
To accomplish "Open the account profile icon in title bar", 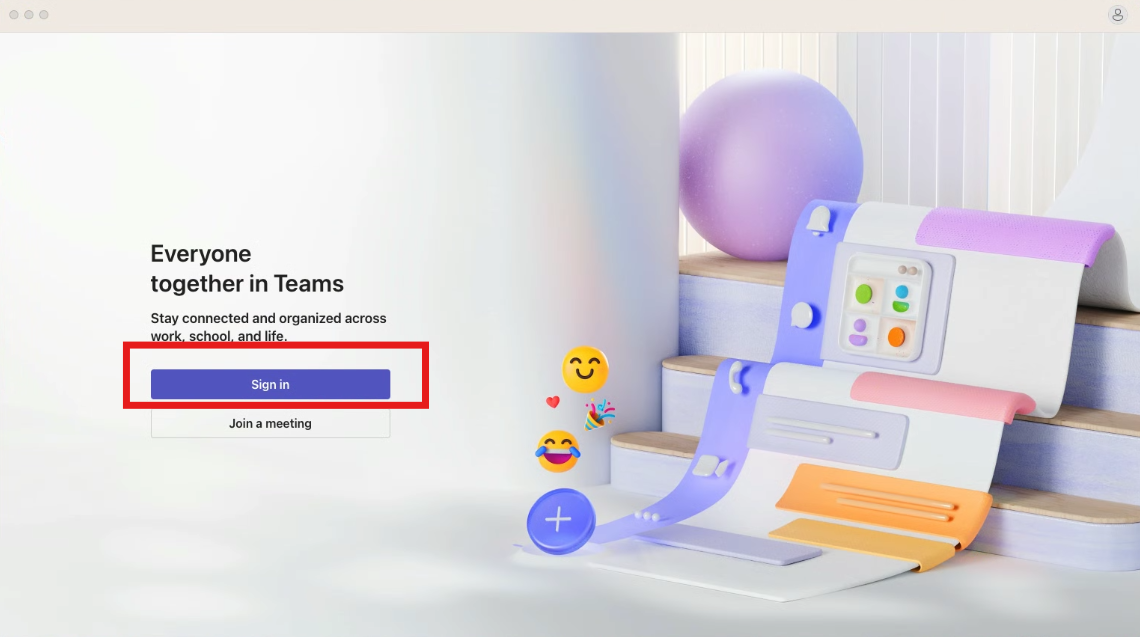I will click(x=1117, y=15).
